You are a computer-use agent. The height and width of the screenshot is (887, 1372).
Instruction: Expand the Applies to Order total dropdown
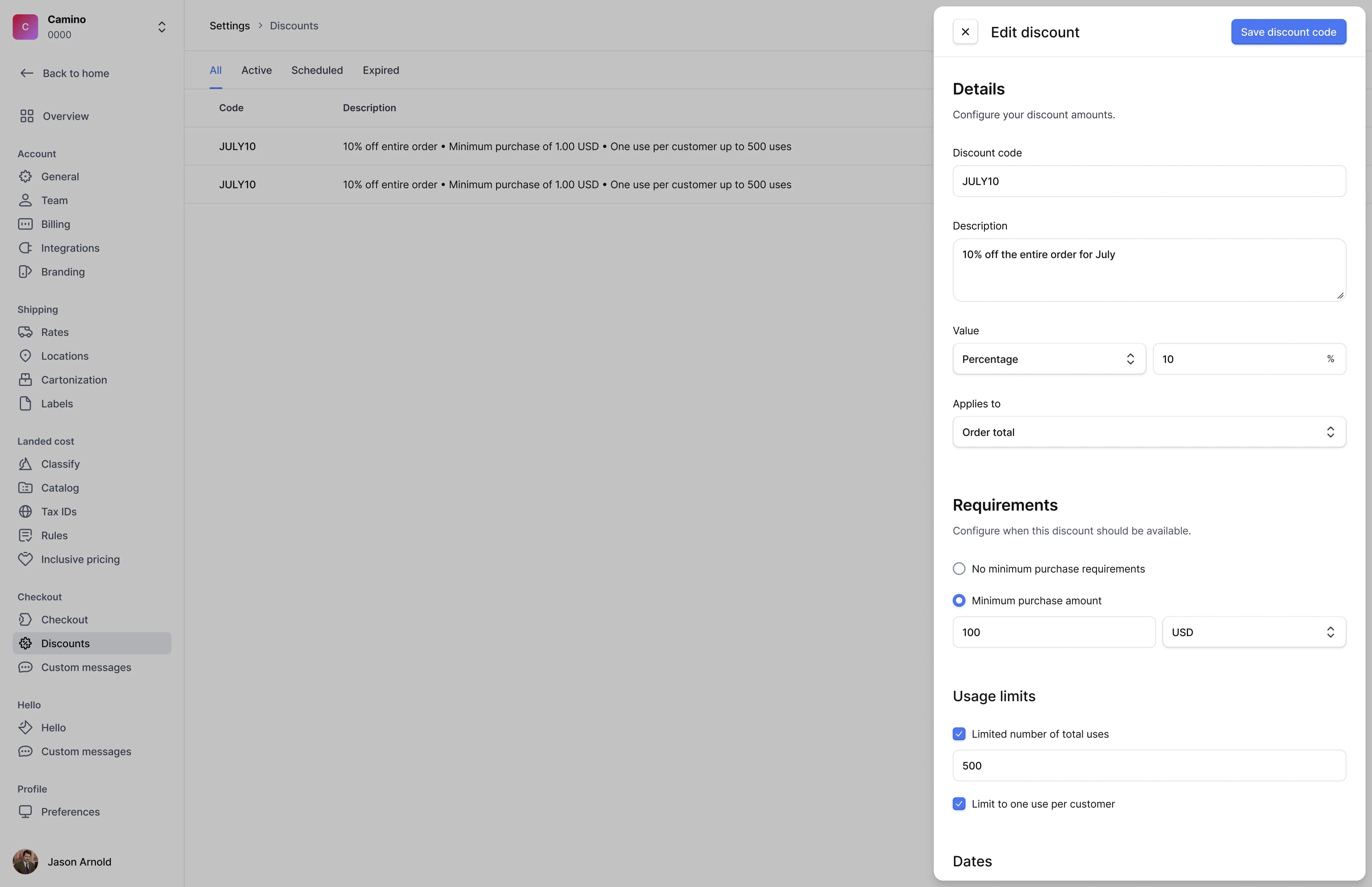(x=1149, y=432)
